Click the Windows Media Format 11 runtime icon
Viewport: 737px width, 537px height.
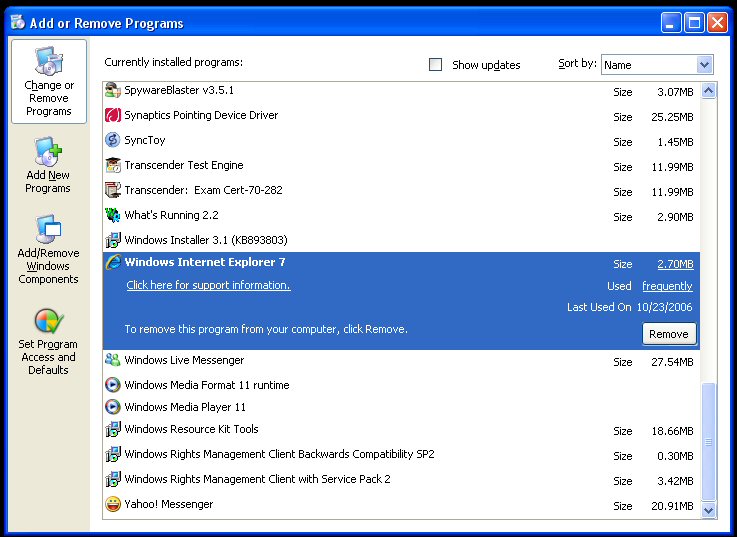[113, 385]
